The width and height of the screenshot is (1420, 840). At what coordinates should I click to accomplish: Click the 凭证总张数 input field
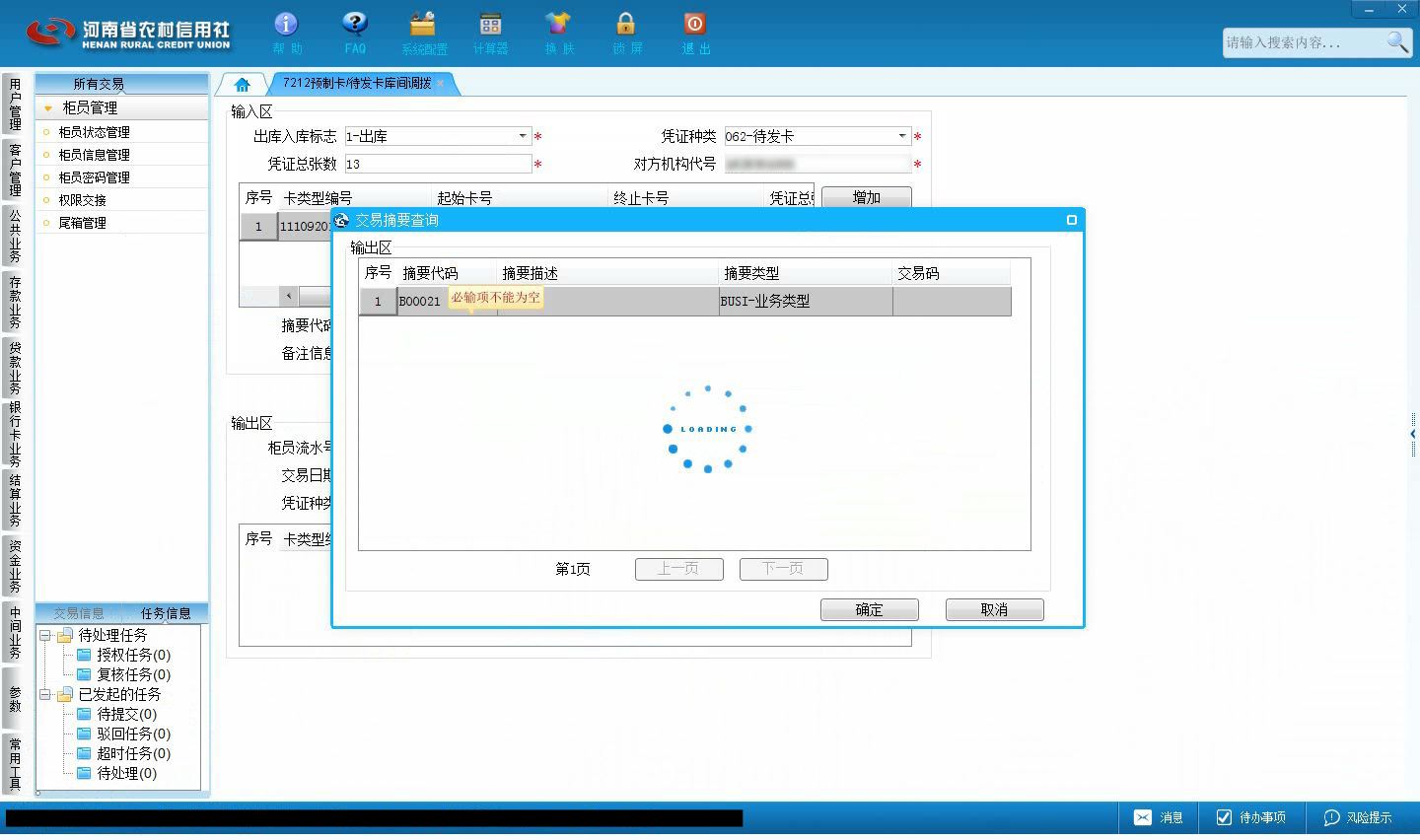click(x=438, y=164)
